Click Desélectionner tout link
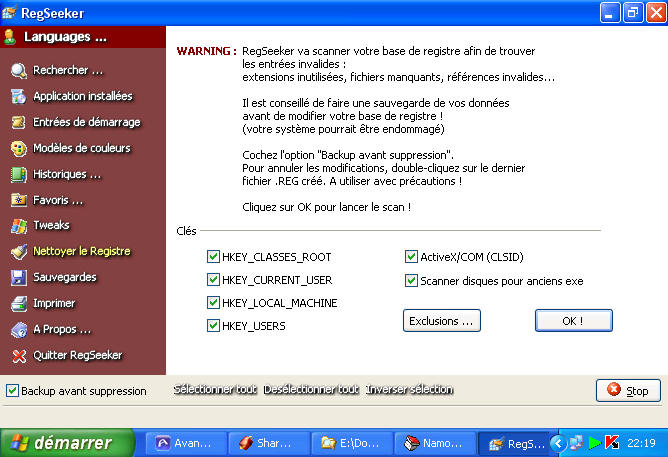The image size is (668, 457). point(311,389)
